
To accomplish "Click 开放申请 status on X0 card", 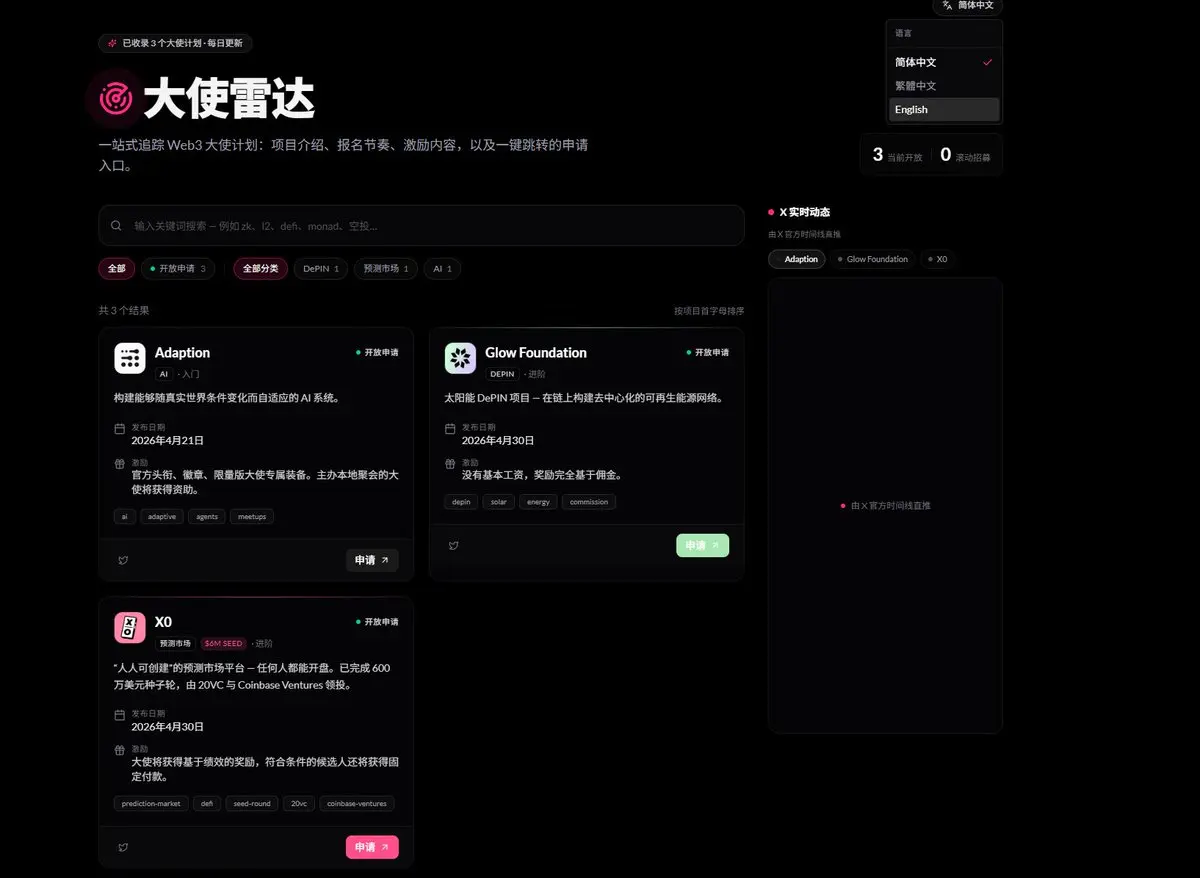I will (x=377, y=622).
